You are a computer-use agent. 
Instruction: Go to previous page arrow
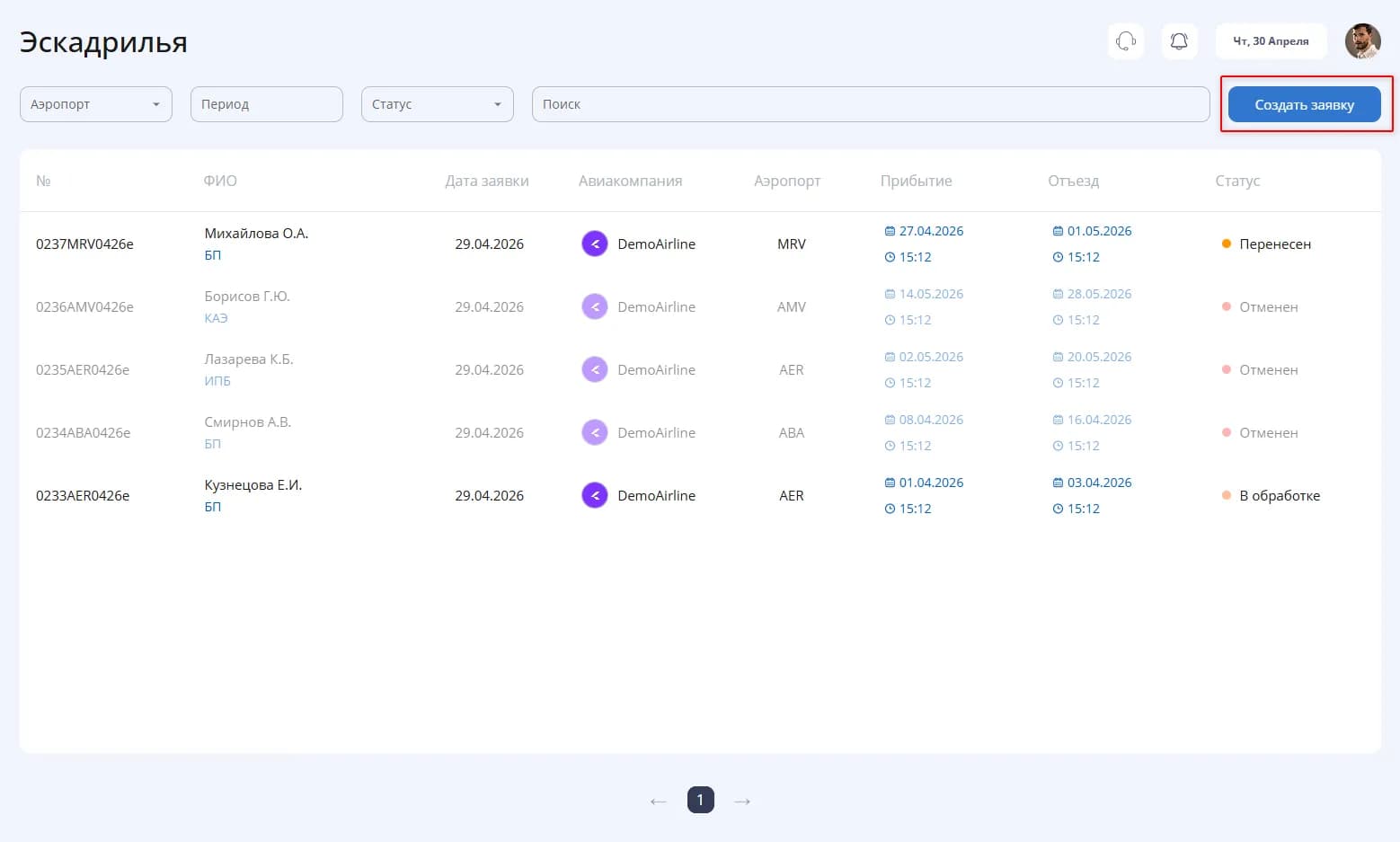pyautogui.click(x=658, y=801)
